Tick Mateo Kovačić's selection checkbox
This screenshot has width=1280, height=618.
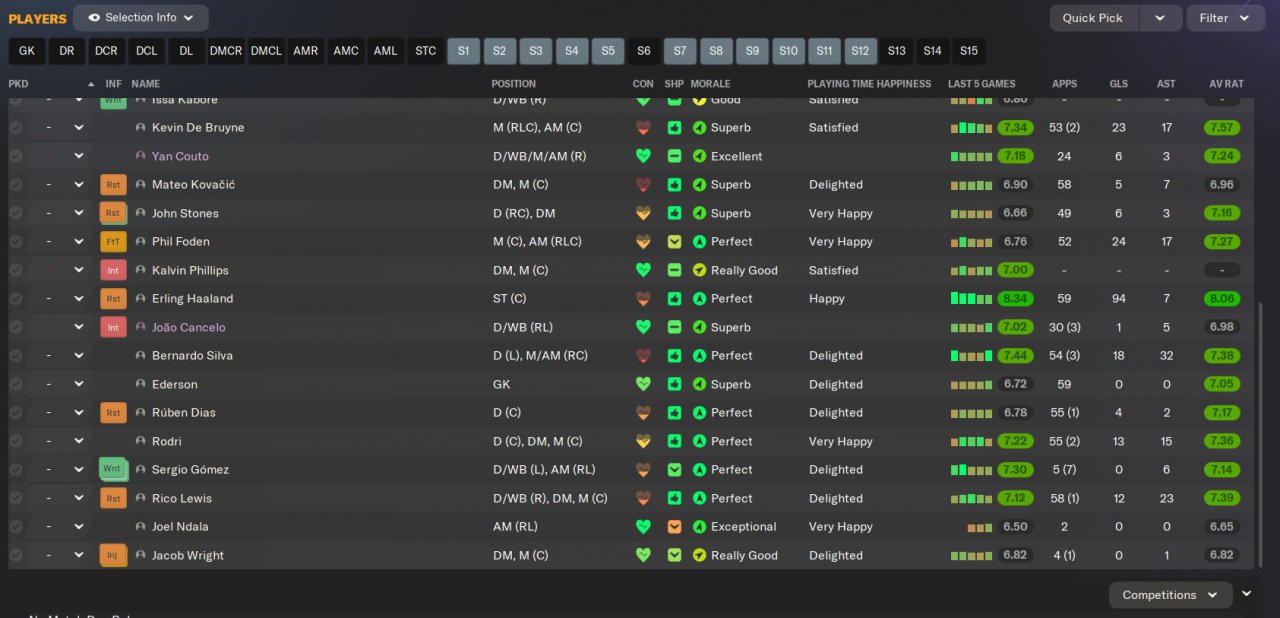click(x=16, y=184)
